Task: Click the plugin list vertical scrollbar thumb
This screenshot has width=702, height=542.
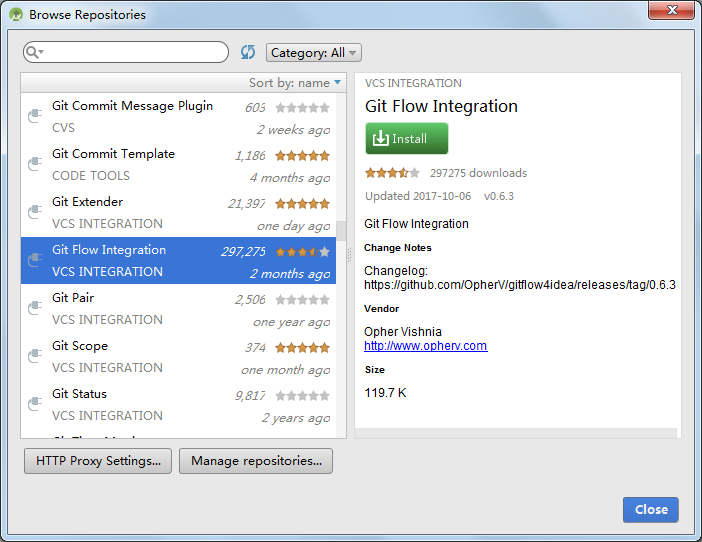Action: pyautogui.click(x=341, y=230)
